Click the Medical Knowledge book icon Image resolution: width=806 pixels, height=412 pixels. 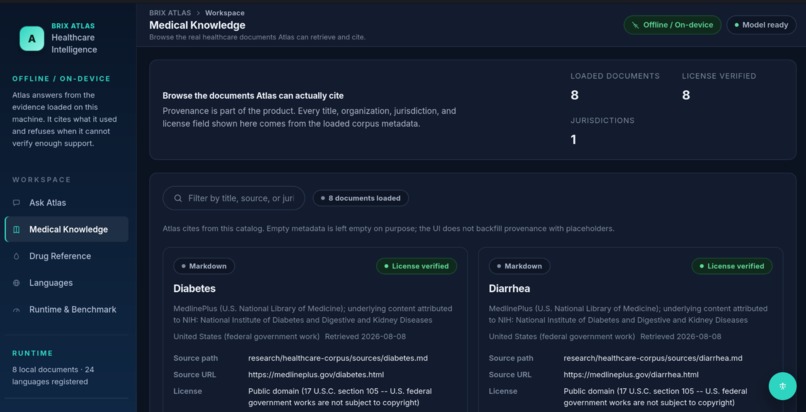(x=16, y=230)
